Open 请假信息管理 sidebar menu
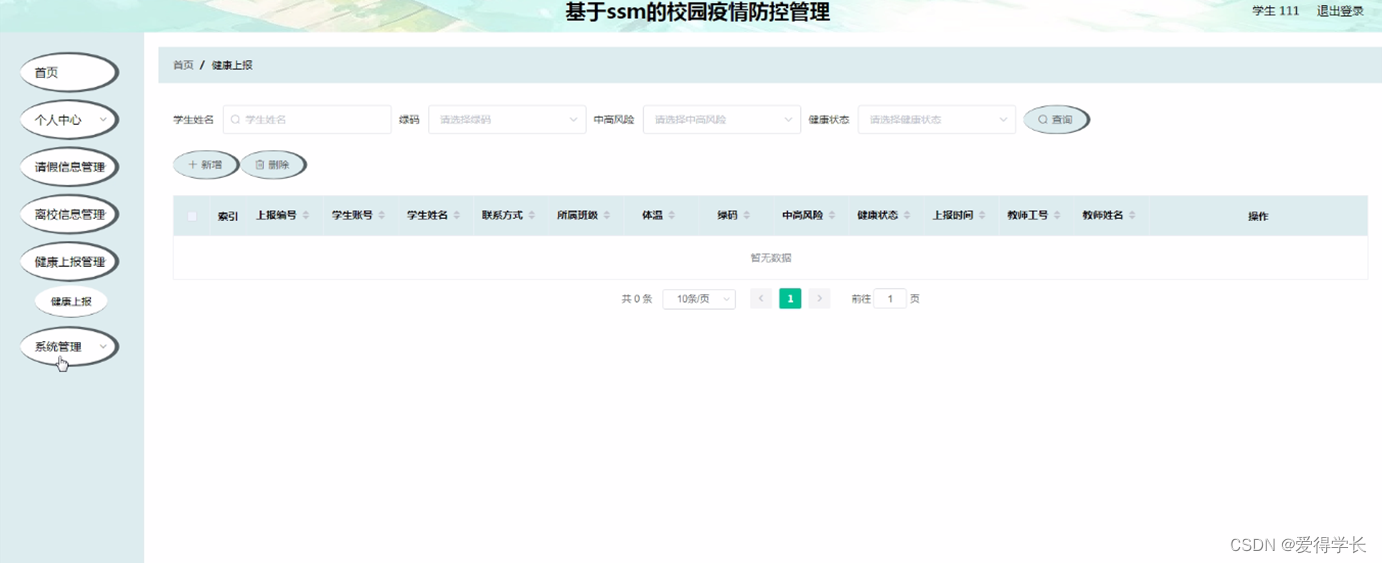 (x=69, y=167)
